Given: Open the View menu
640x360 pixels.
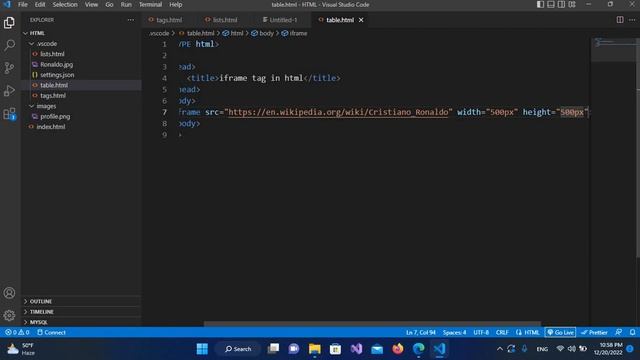Looking at the screenshot, I should tap(91, 4).
